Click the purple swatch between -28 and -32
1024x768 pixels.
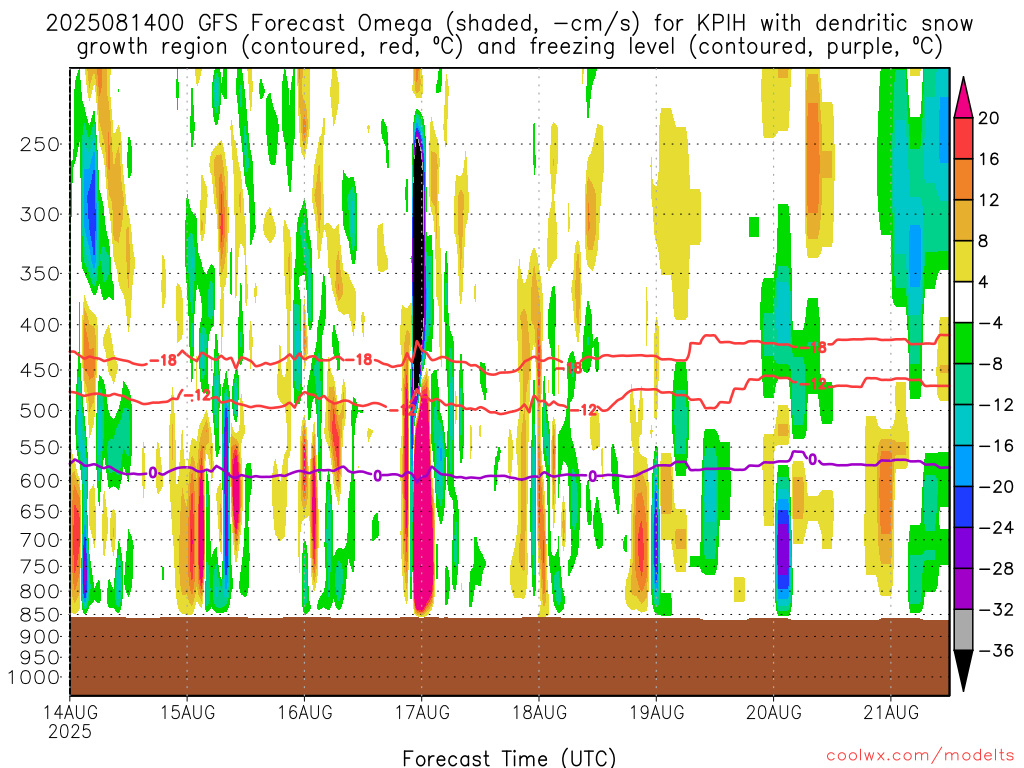pyautogui.click(x=963, y=589)
